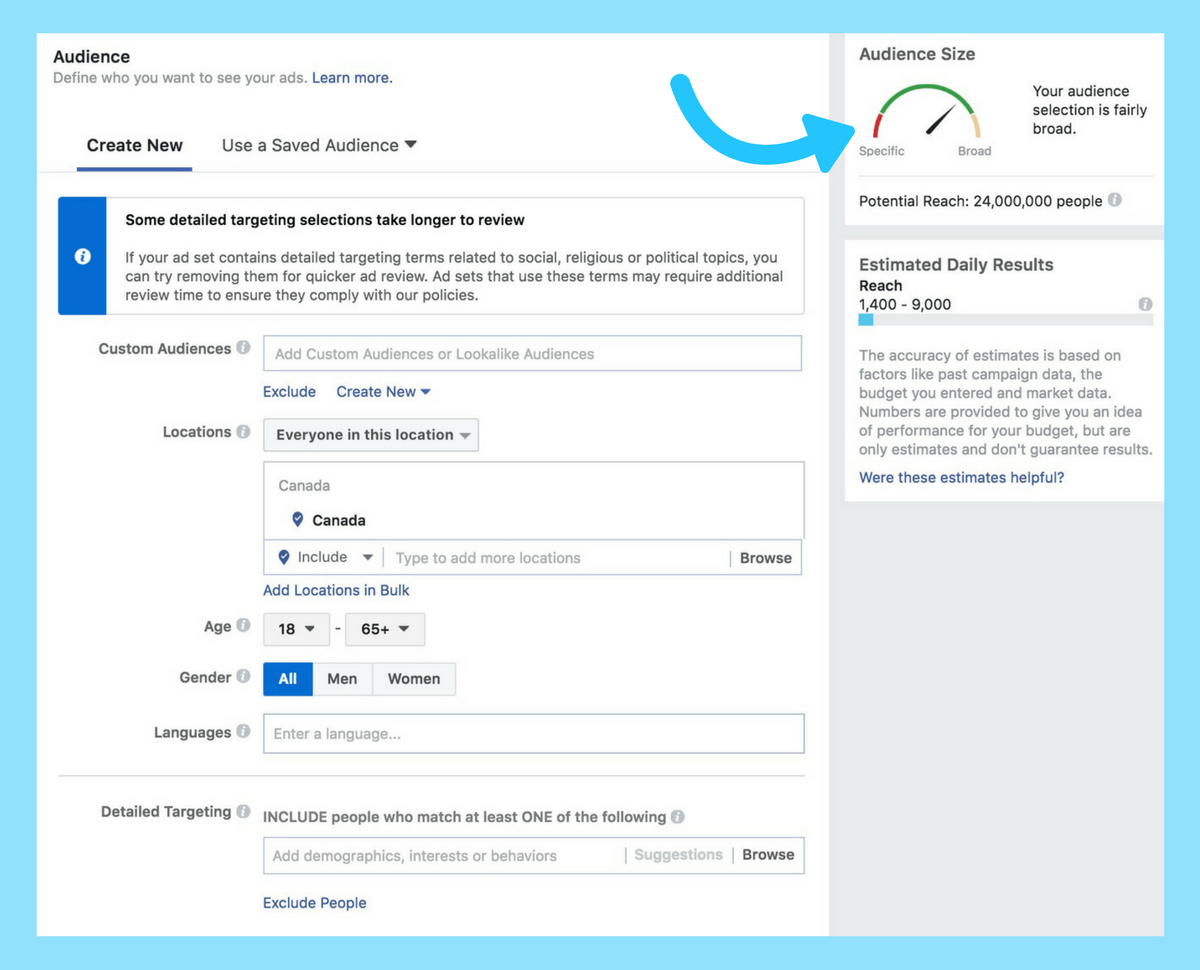Click Potential Reach 24,000,000 people text
The image size is (1200, 970).
tap(981, 201)
